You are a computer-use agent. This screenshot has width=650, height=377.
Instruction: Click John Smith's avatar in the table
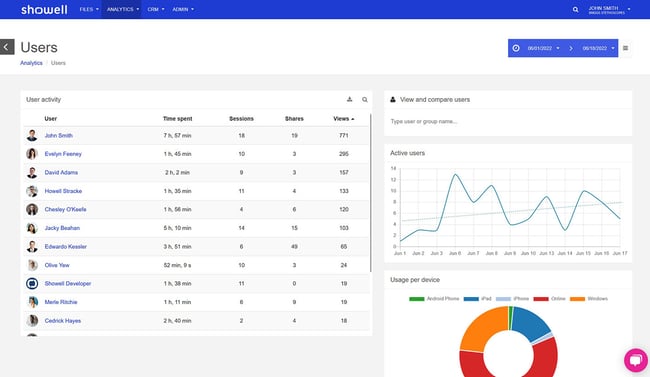coord(32,135)
